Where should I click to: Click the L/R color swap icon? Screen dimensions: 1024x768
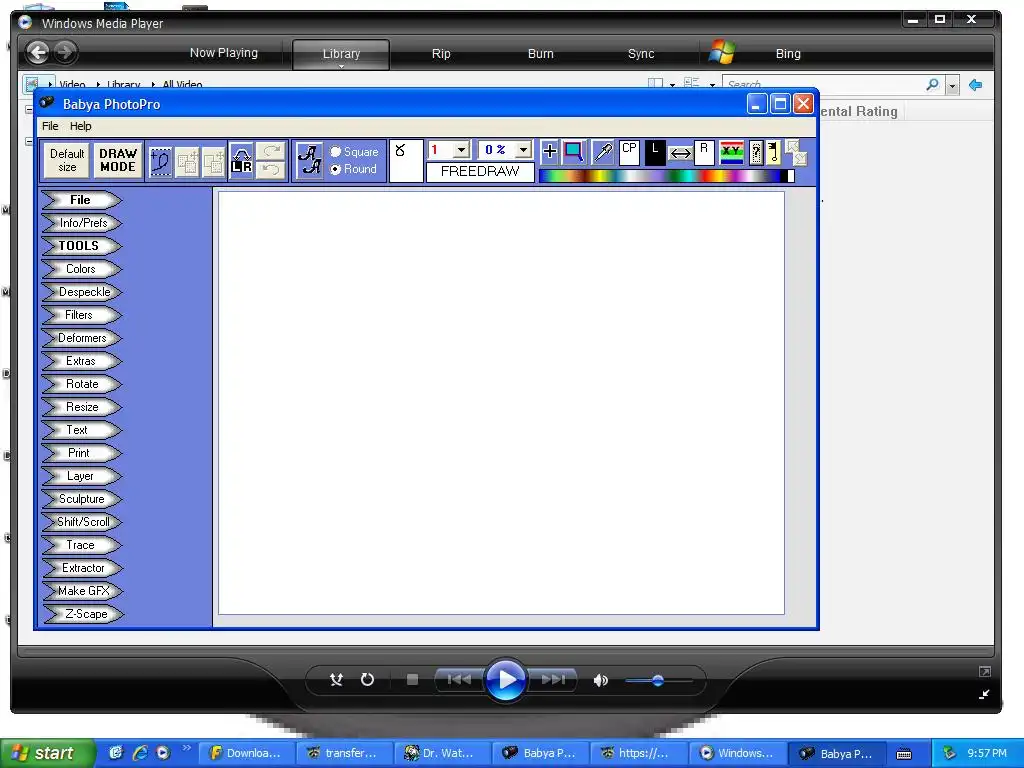pos(242,161)
